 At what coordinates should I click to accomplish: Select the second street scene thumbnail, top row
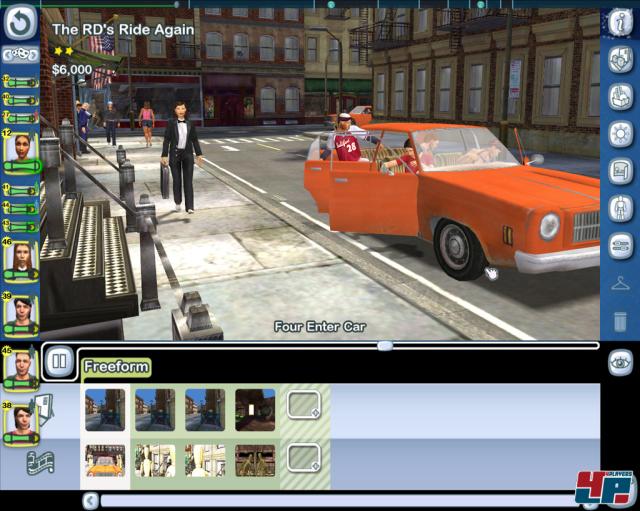[155, 410]
